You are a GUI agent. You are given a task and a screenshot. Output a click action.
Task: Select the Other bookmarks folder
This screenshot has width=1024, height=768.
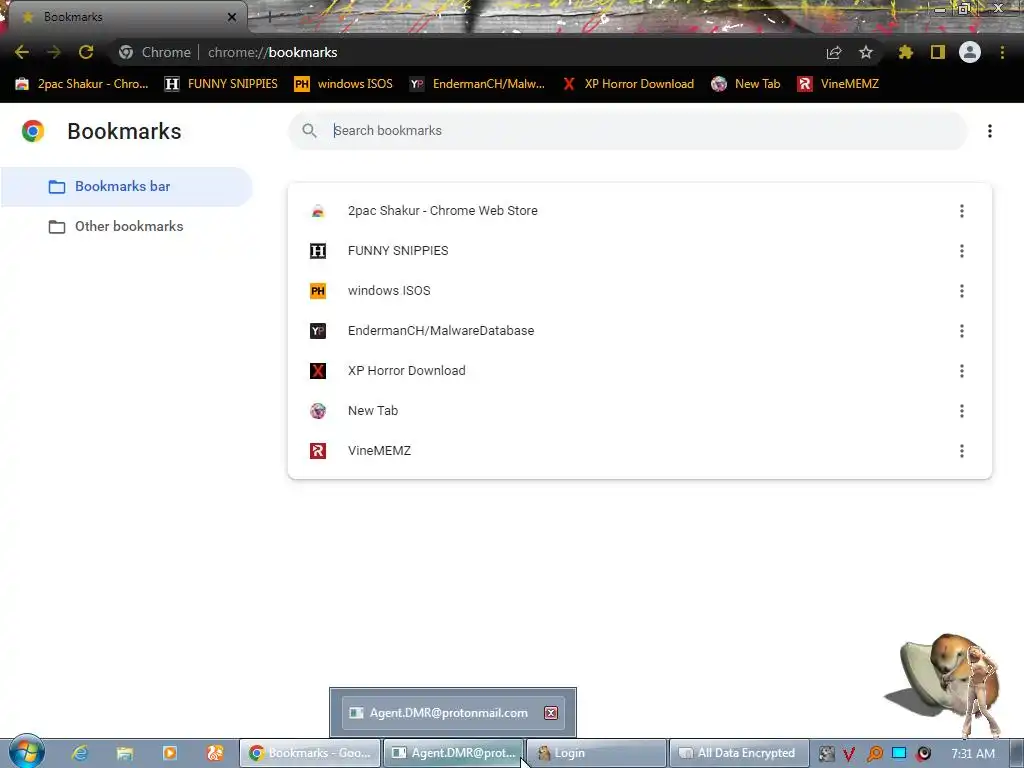126,227
